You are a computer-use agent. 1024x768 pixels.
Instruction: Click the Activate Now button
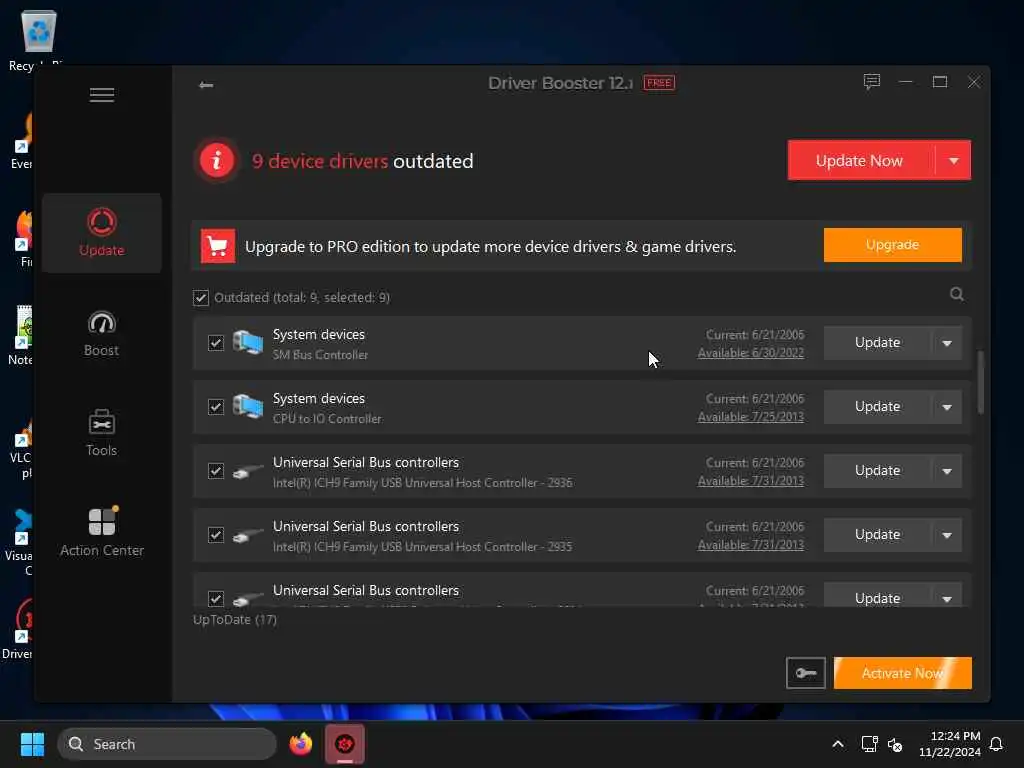[903, 673]
